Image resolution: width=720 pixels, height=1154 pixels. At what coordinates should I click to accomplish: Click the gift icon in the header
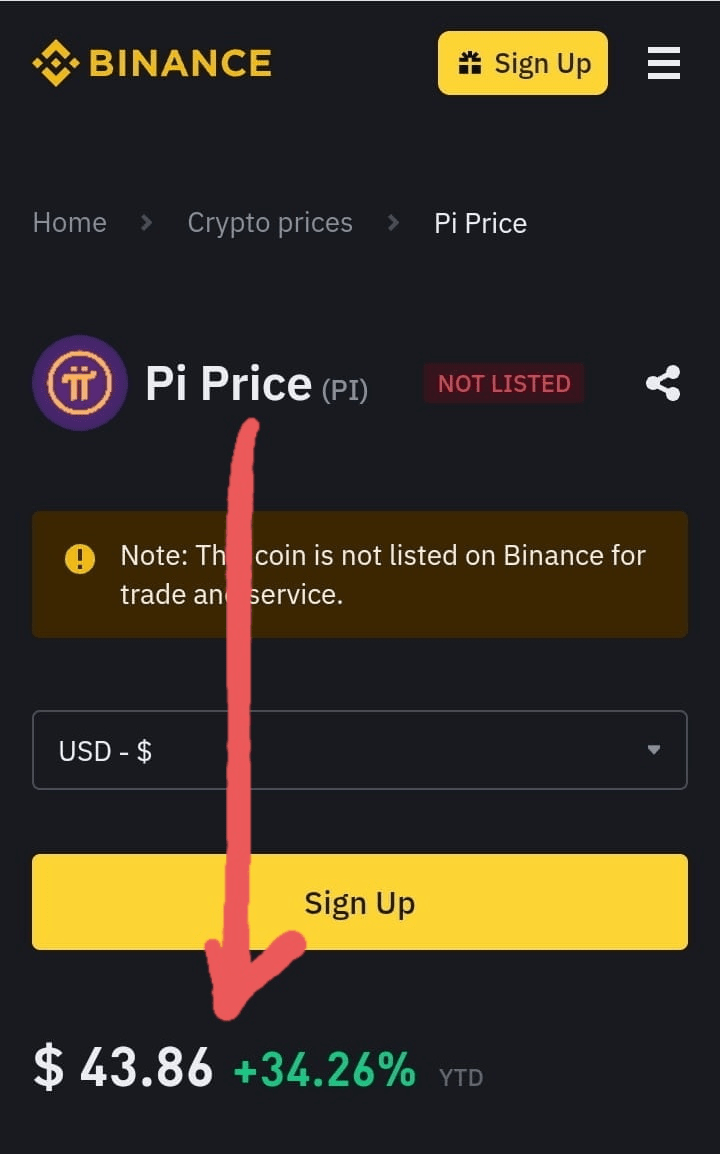(469, 63)
